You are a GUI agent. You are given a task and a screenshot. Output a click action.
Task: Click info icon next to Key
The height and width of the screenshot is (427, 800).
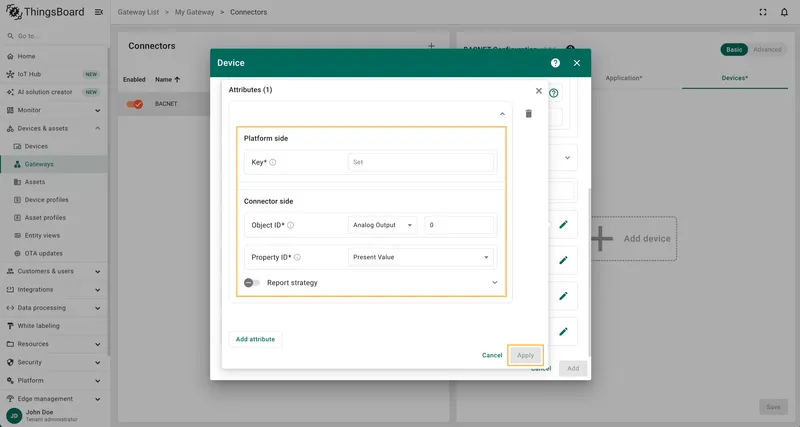click(x=273, y=162)
